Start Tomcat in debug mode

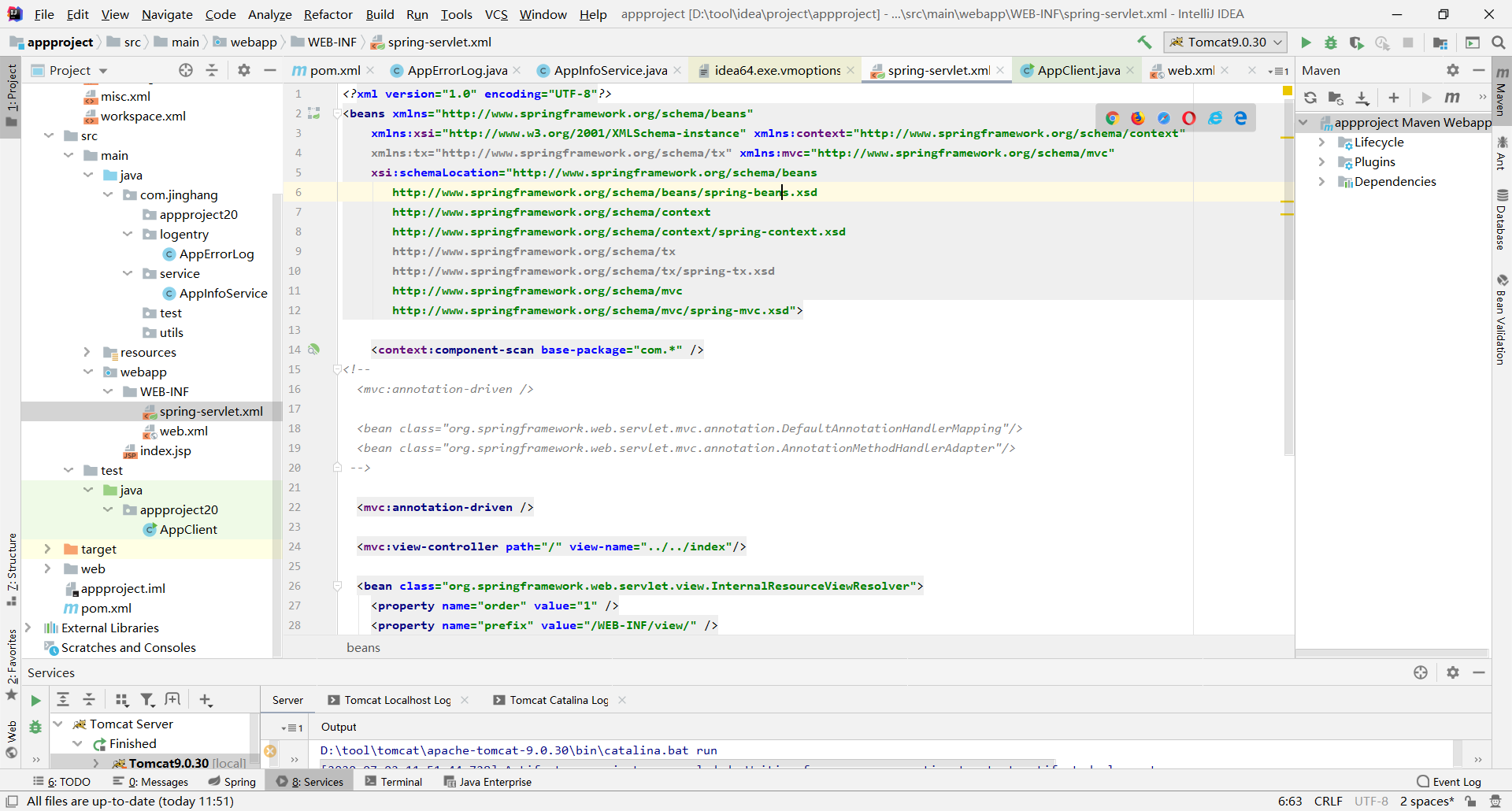pos(1331,43)
